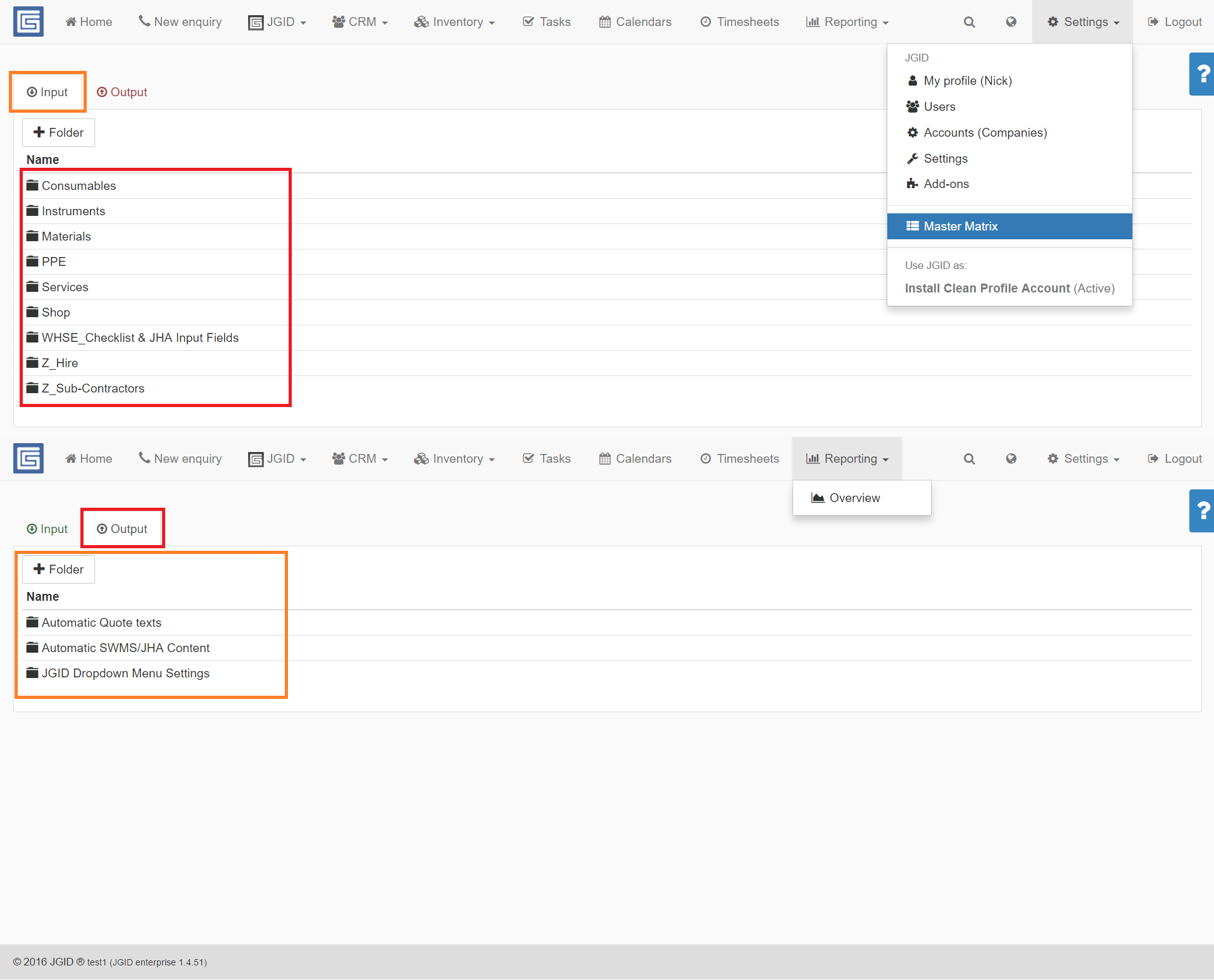Click the group icon beside Users

(912, 106)
